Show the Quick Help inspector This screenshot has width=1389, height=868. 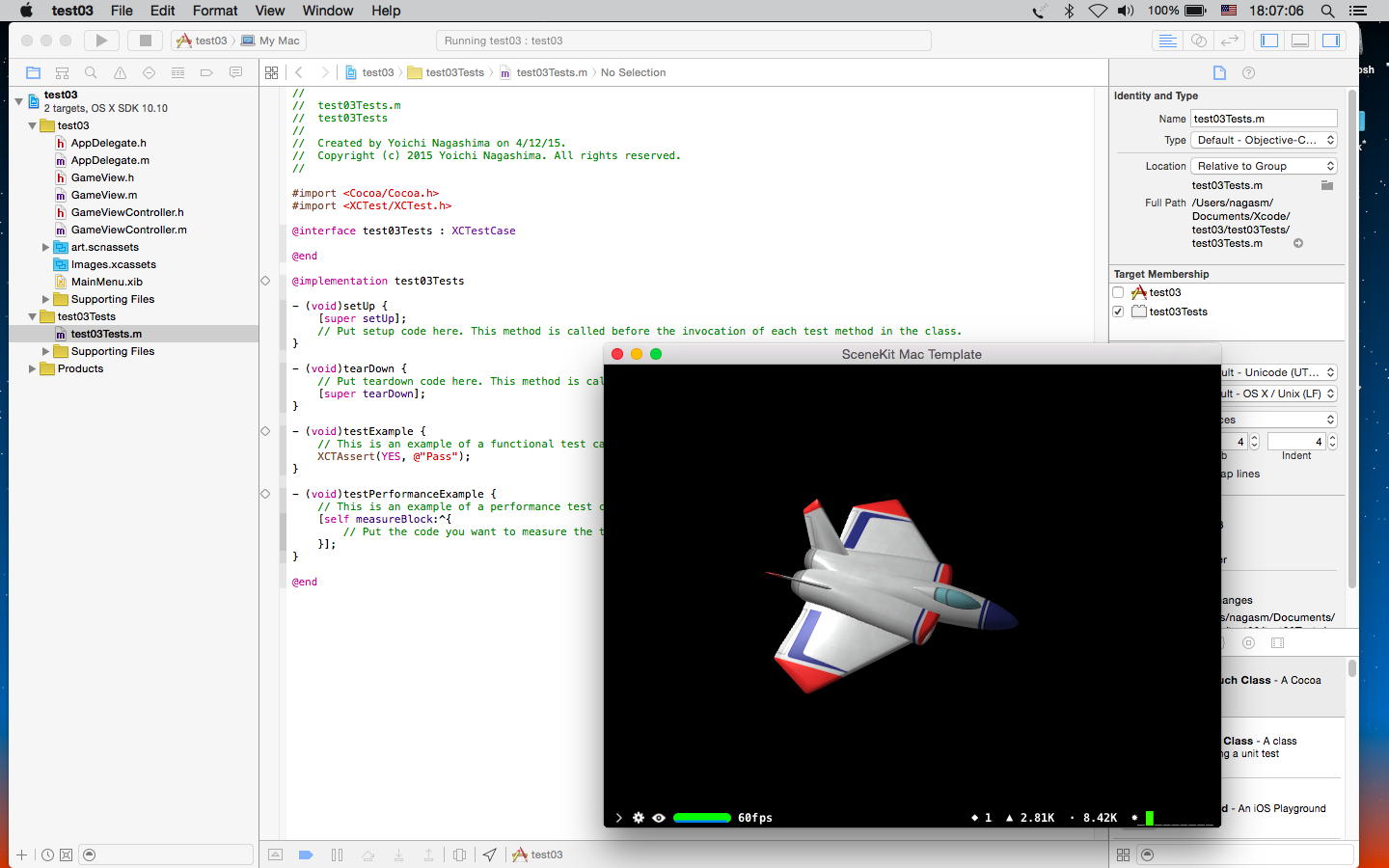click(x=1248, y=72)
